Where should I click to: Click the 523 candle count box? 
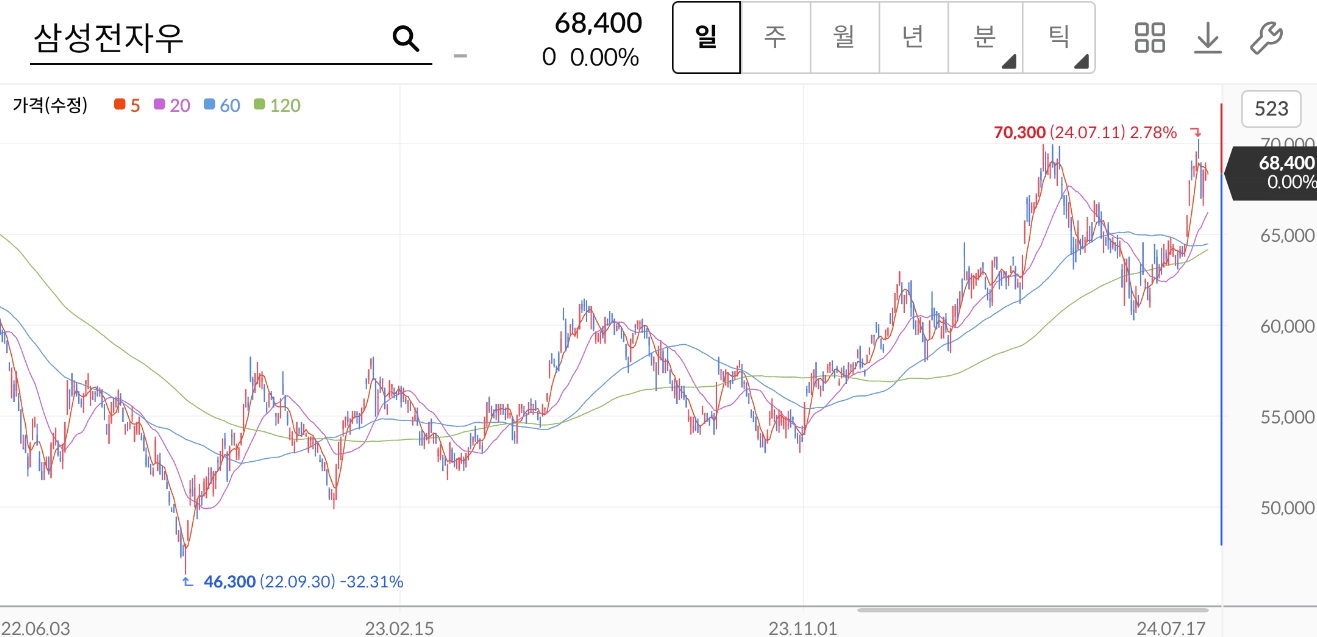tap(1270, 109)
